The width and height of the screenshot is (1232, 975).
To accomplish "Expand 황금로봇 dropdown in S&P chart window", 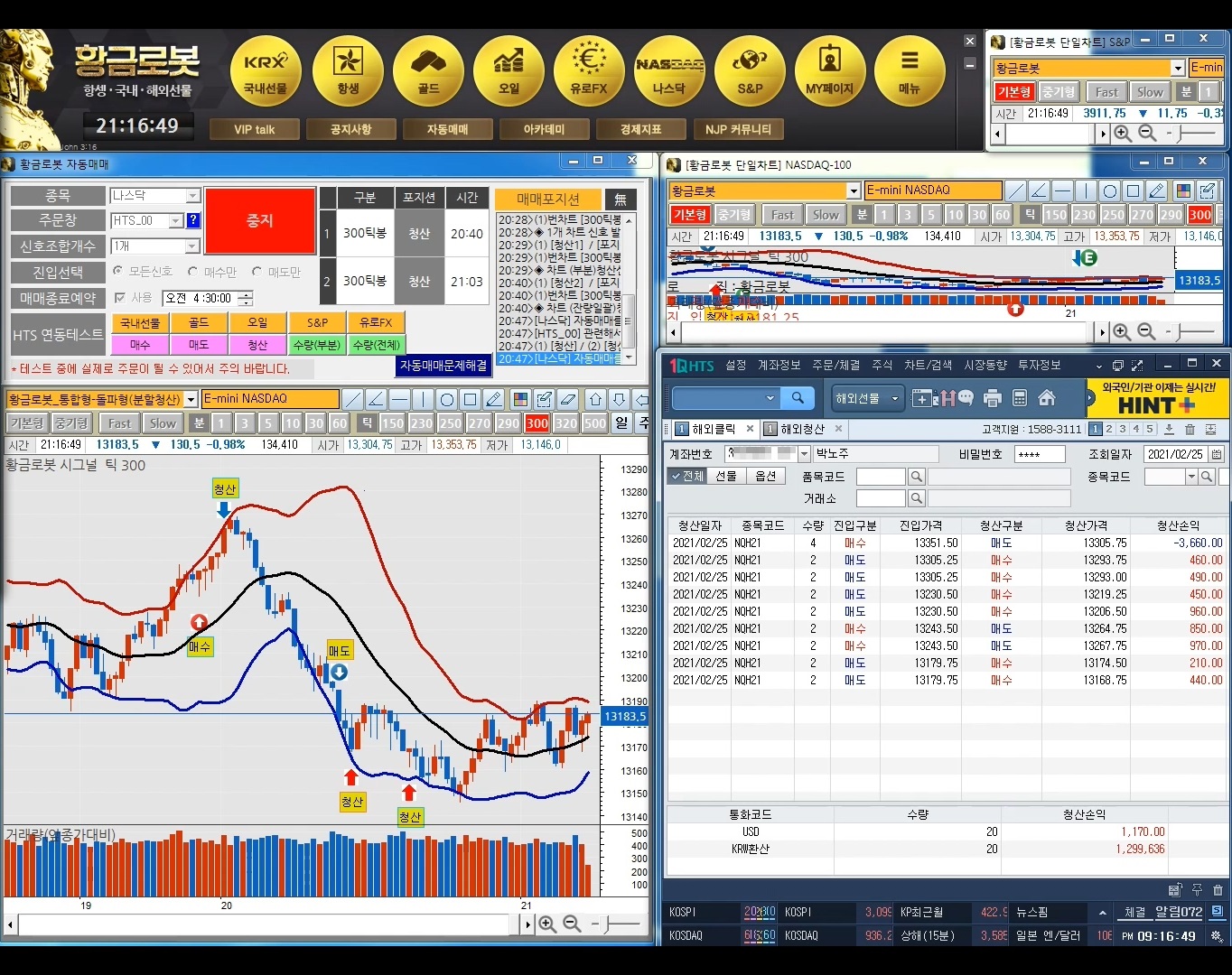I will pos(1178,68).
